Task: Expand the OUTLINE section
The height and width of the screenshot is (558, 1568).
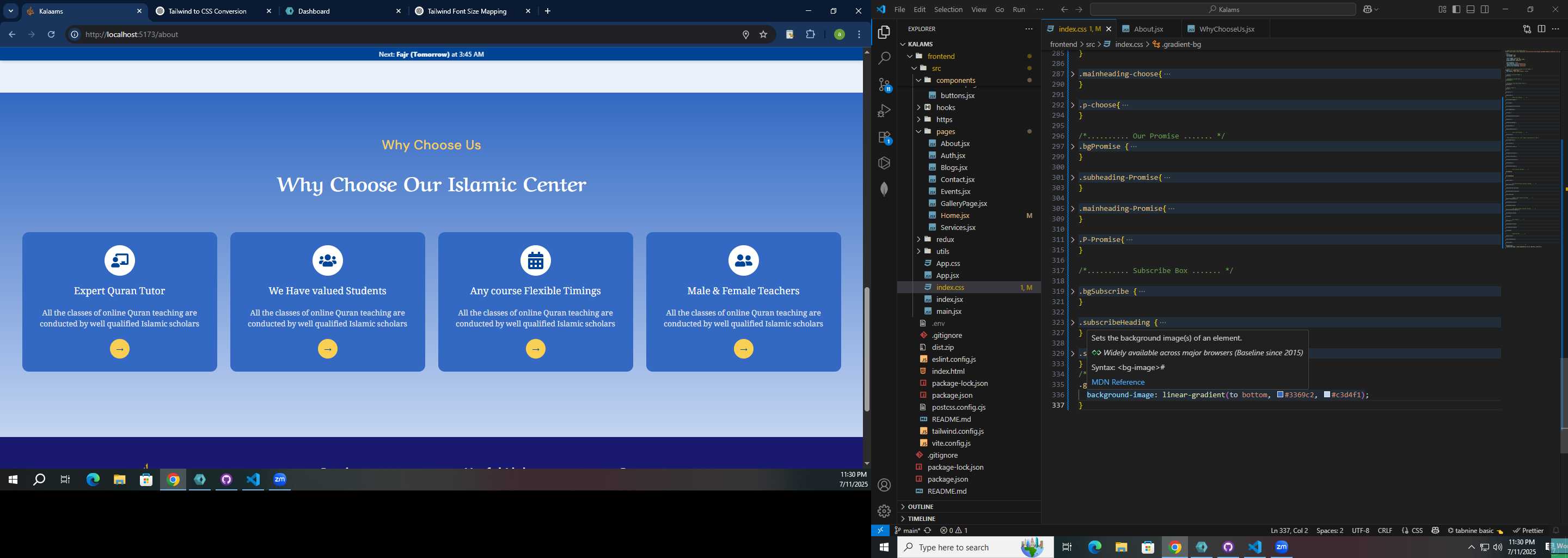Action: click(903, 507)
